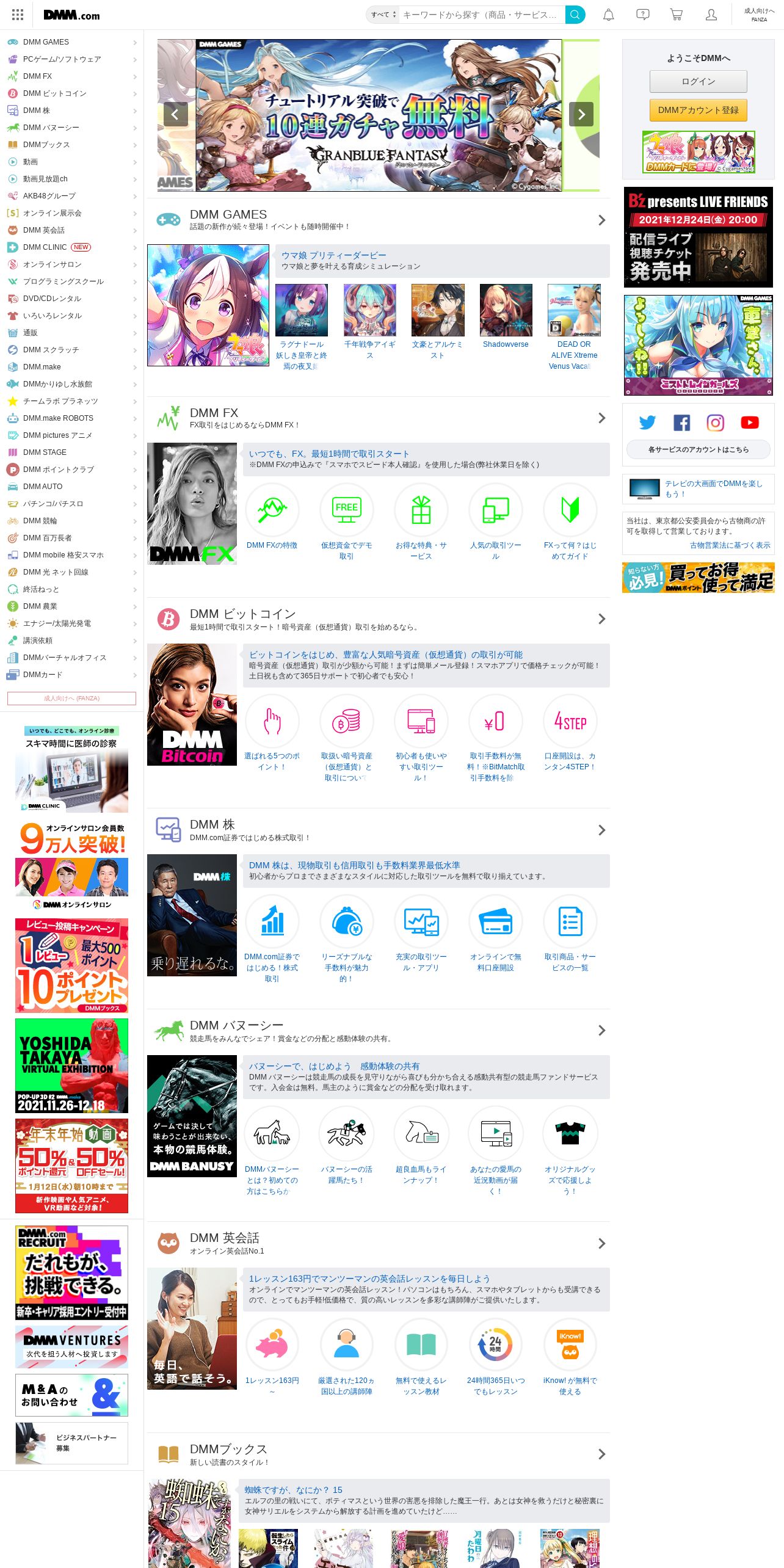784x1568 pixels.
Task: Click the T-shirt オリジナルグッズ icon
Action: pos(570,1133)
